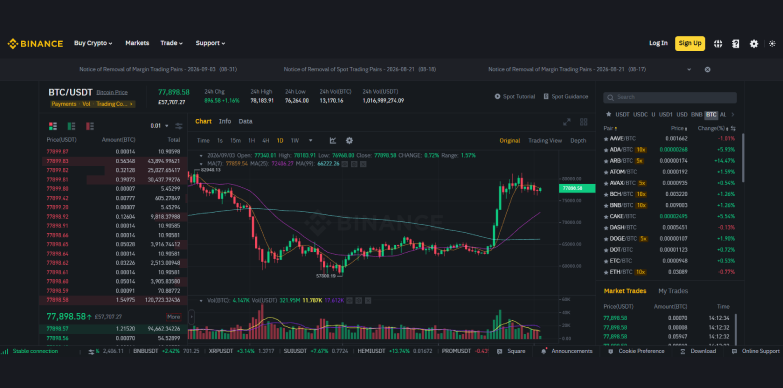Select the USDT market tab
The image size is (783, 388).
(622, 114)
